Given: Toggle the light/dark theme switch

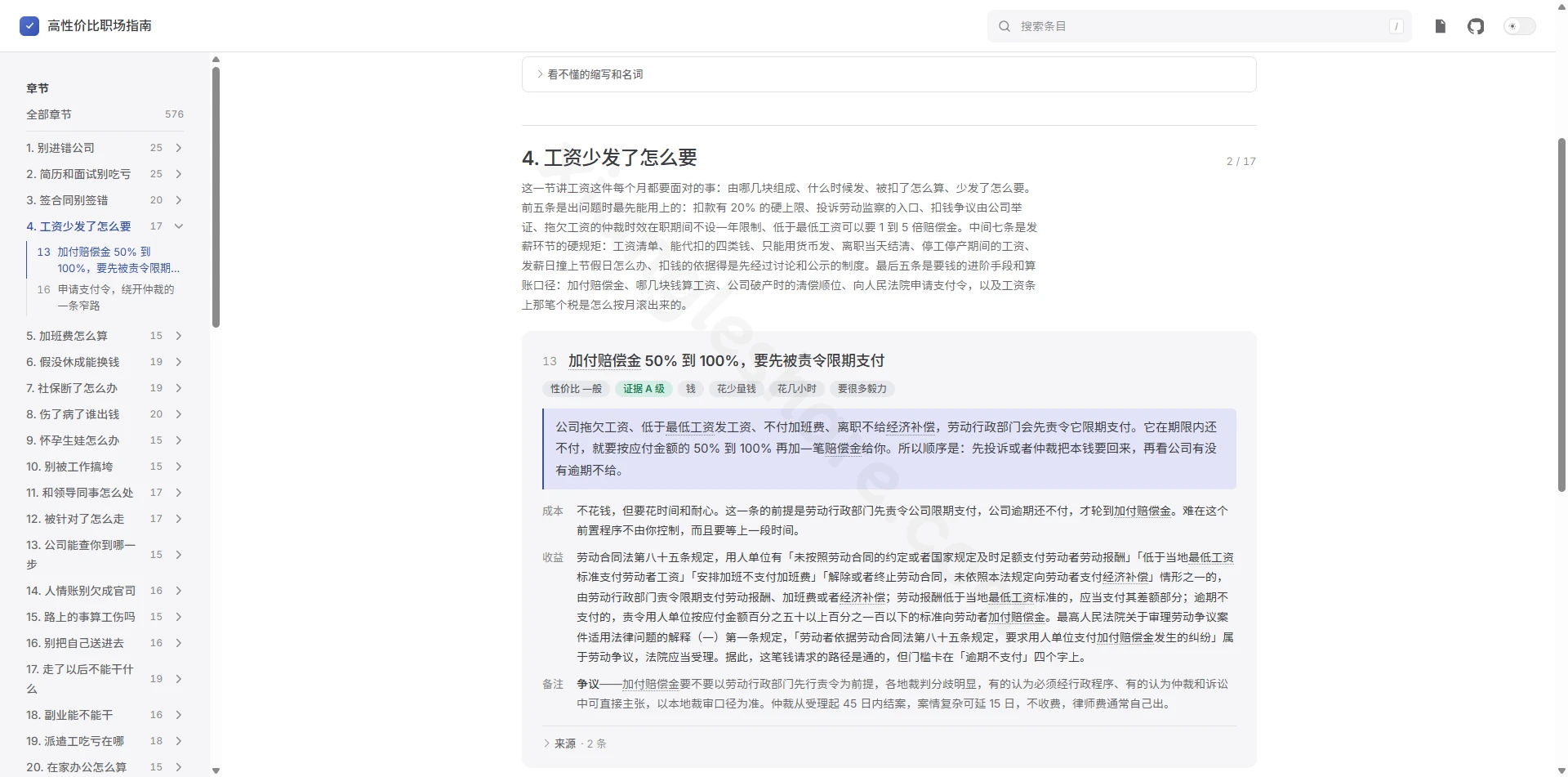Looking at the screenshot, I should point(1519,26).
